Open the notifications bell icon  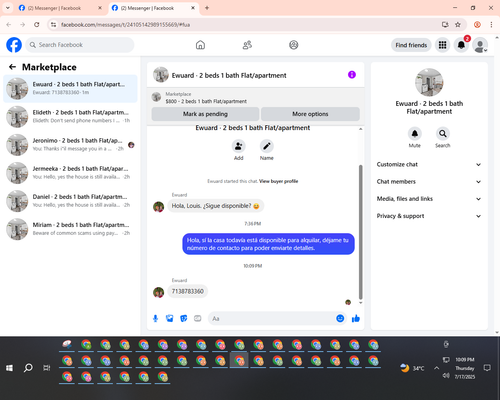pyautogui.click(x=461, y=45)
